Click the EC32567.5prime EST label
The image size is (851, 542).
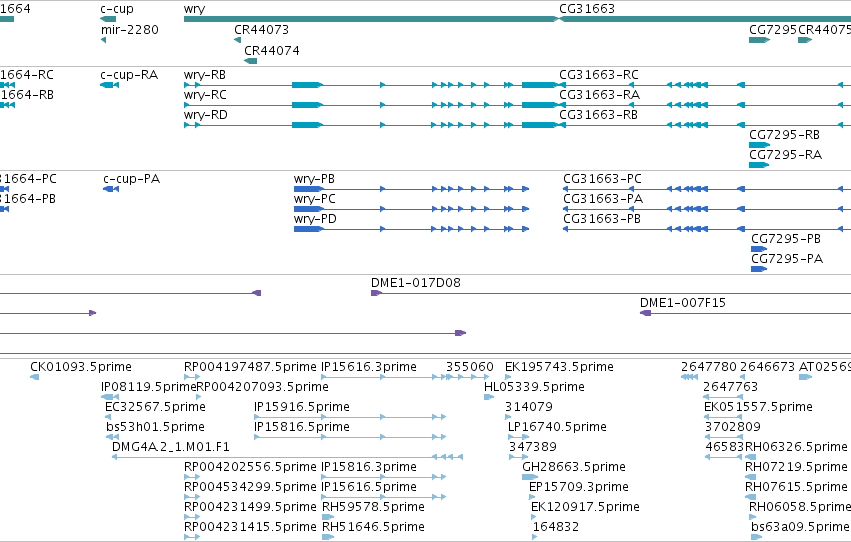click(x=155, y=407)
